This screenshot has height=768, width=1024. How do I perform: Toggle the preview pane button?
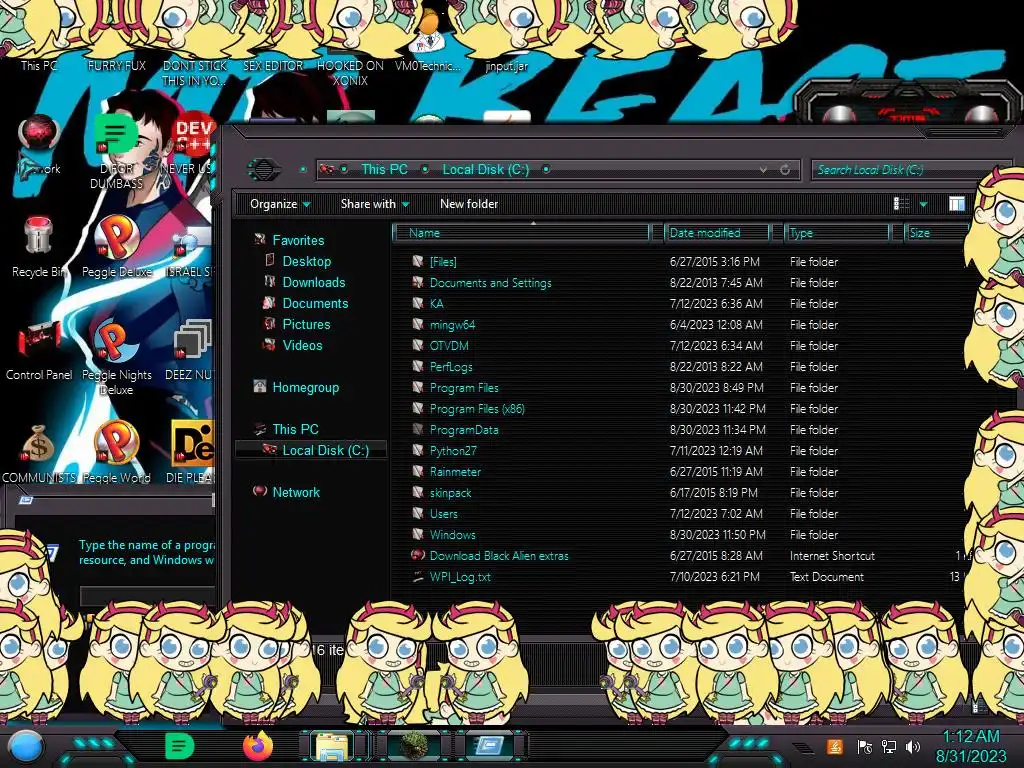click(957, 204)
